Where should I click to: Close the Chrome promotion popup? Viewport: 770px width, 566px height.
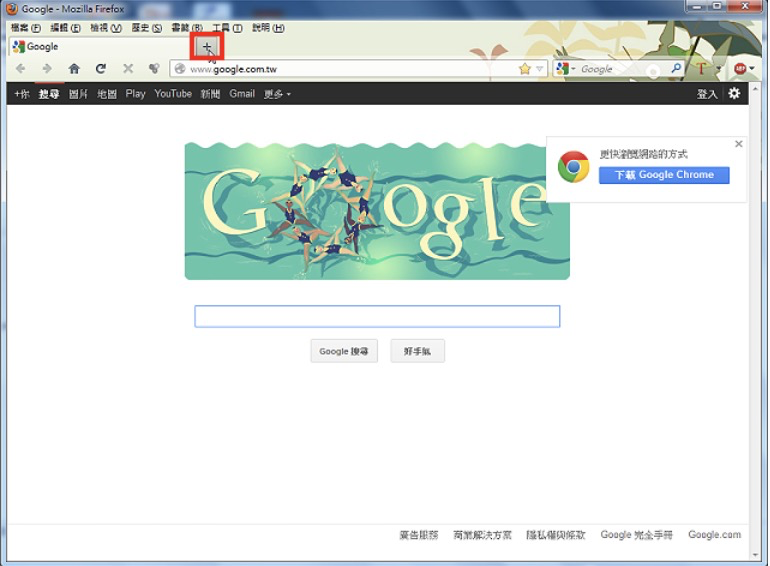click(x=739, y=144)
